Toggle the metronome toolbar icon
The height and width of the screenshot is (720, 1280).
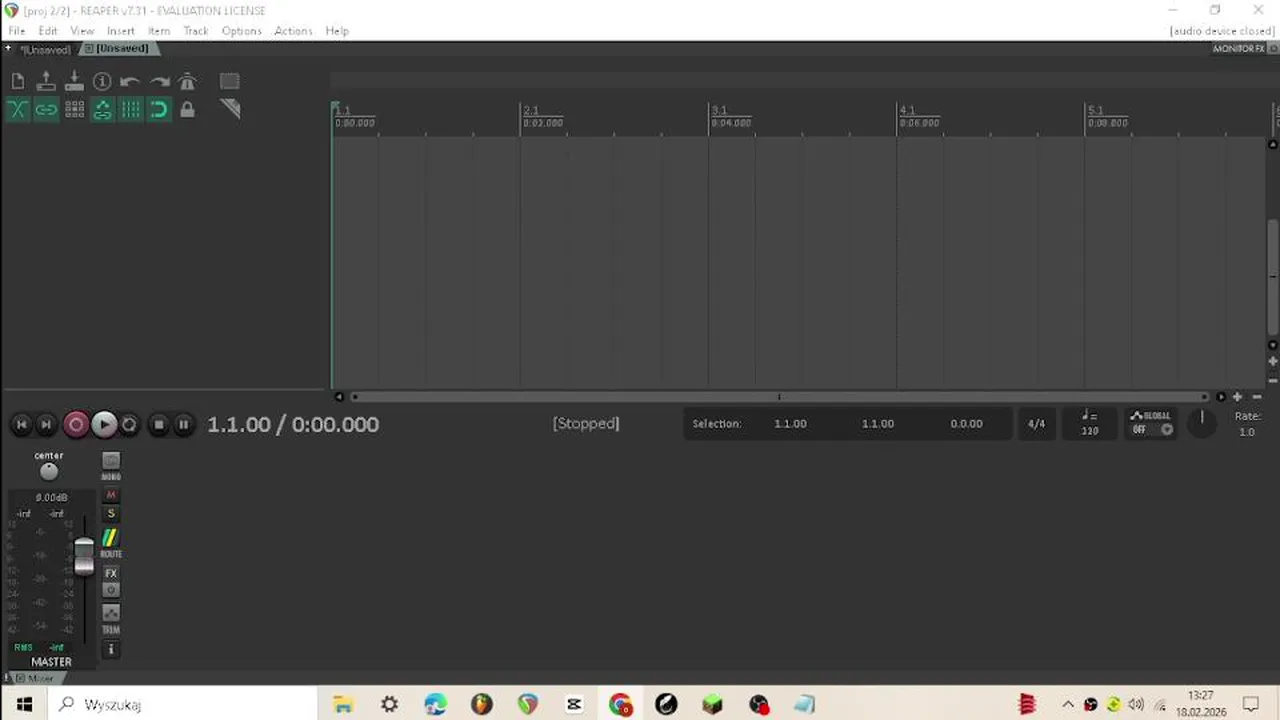[187, 82]
